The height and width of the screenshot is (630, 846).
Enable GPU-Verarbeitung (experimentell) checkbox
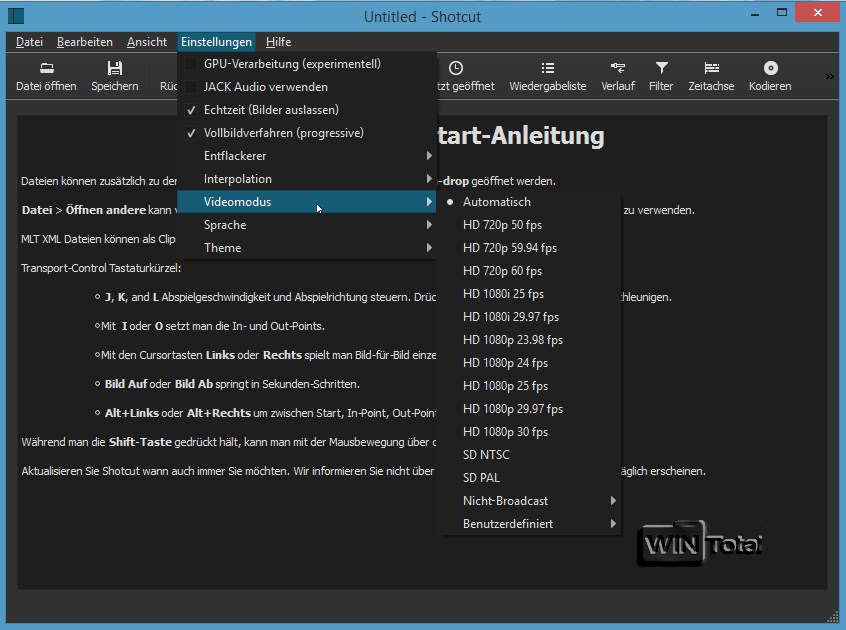tap(192, 64)
